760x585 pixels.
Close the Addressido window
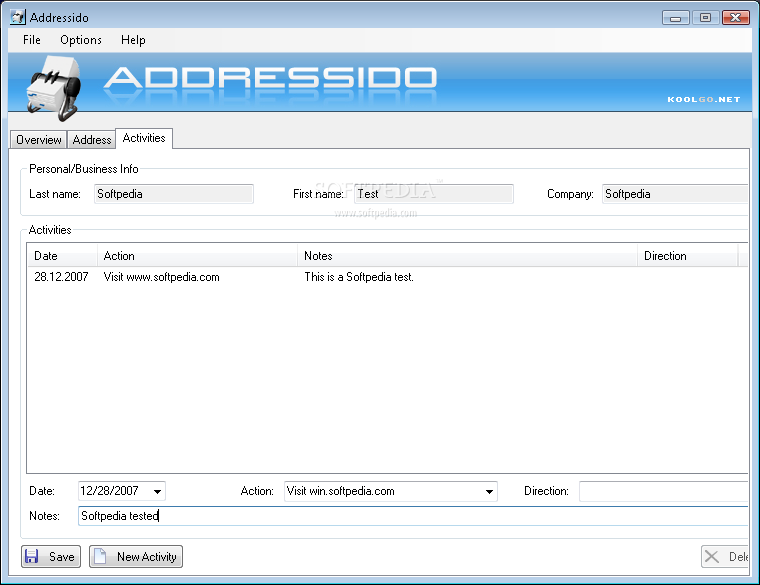pos(736,18)
